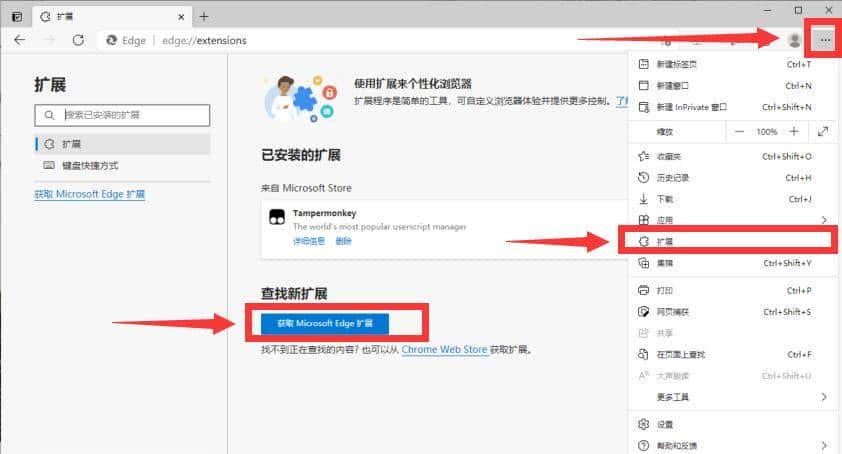
Task: Click the 应用 grid icon
Action: (x=643, y=220)
